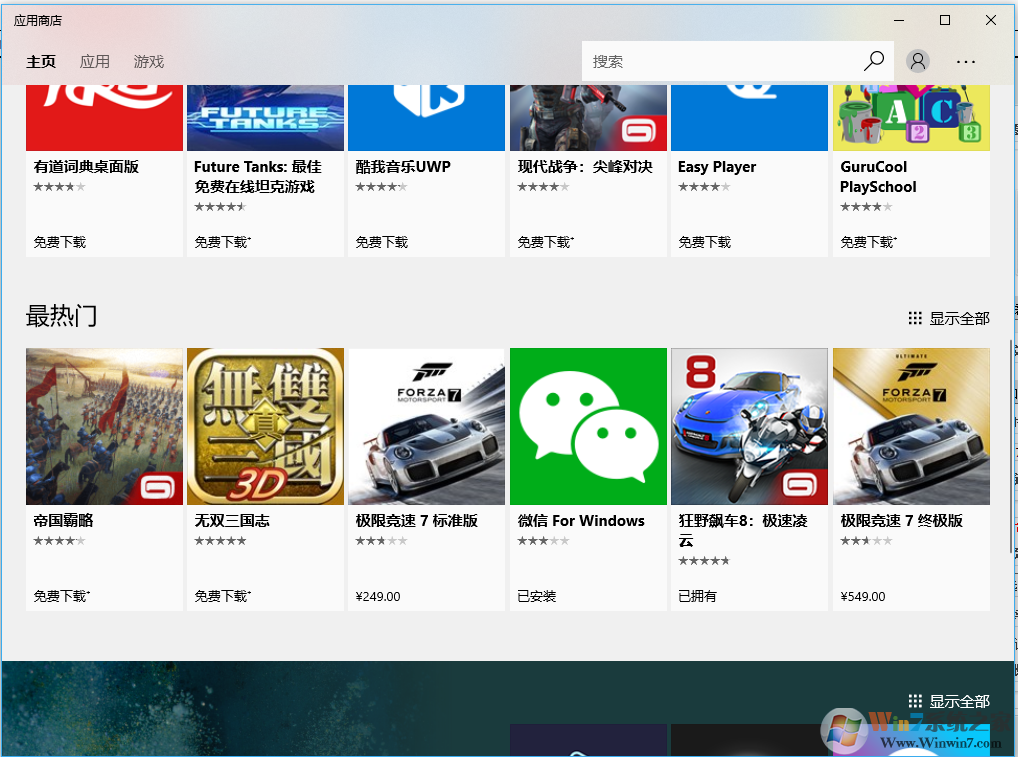Click the title Easy Player
Image resolution: width=1018 pixels, height=757 pixels.
click(717, 167)
